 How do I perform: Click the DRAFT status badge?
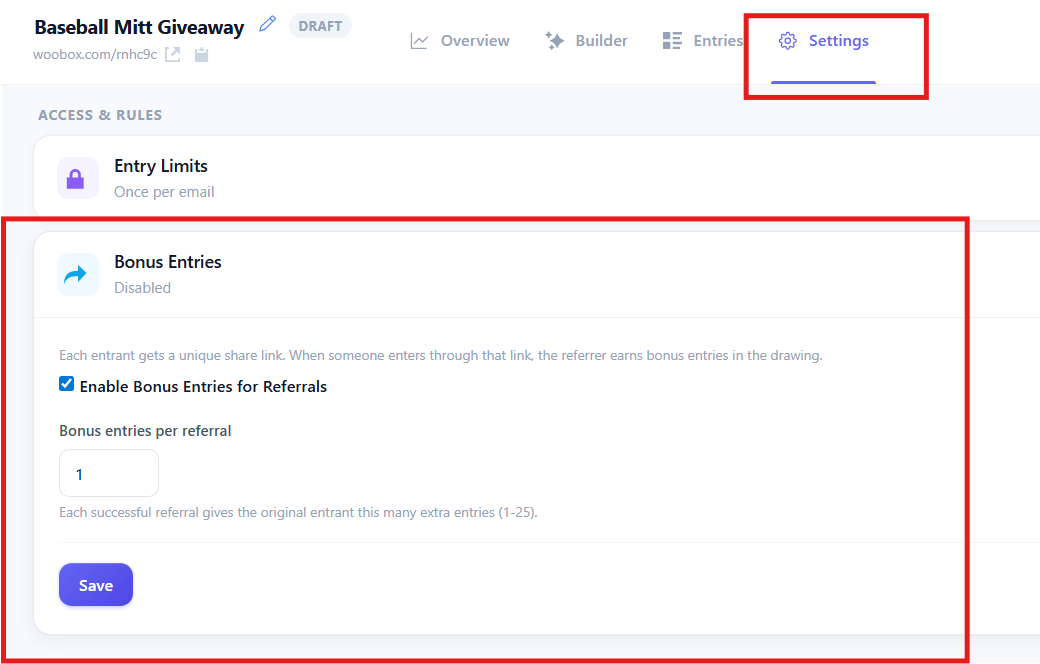320,26
